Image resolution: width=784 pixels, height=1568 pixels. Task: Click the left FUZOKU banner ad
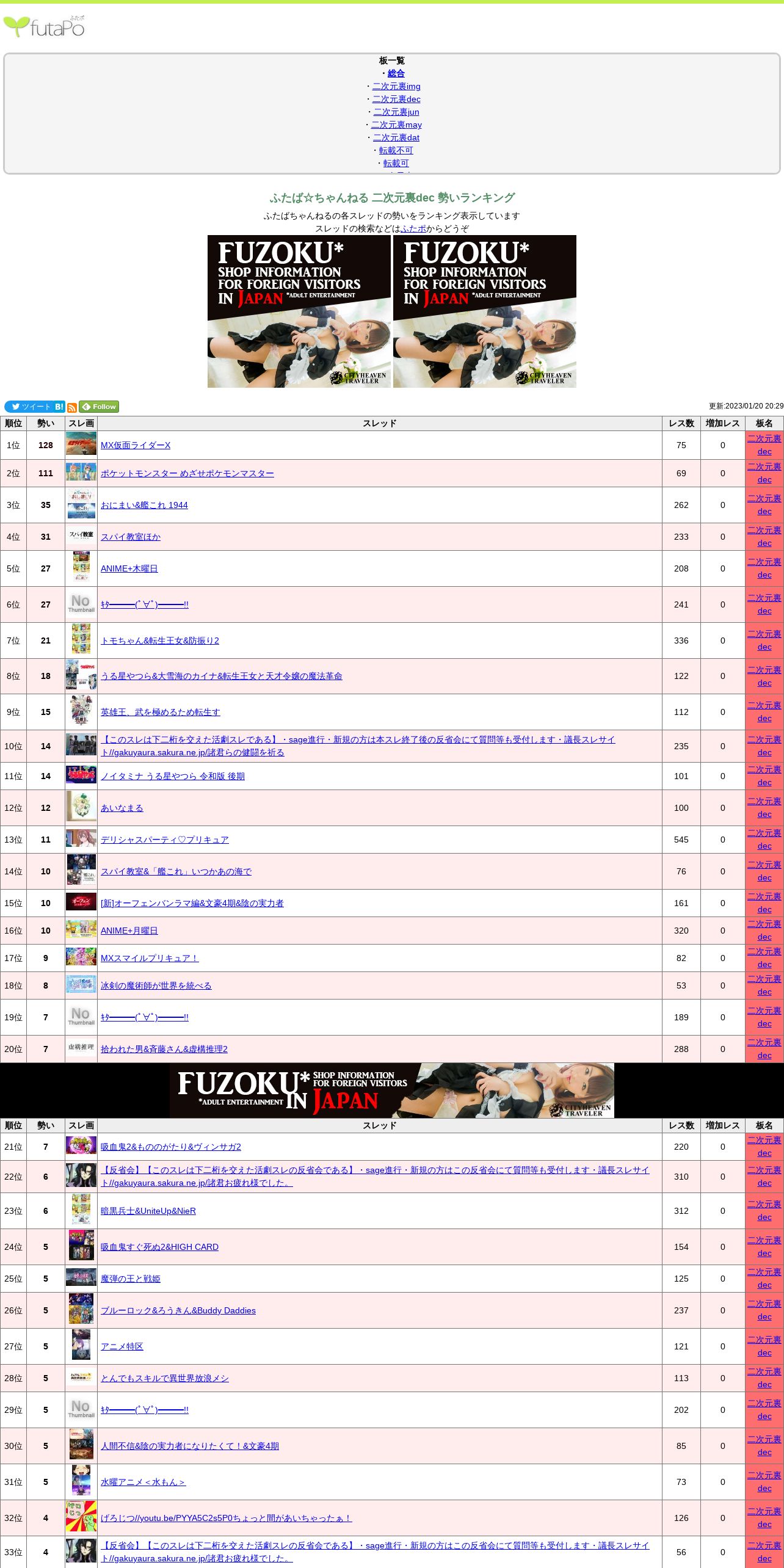[x=299, y=311]
